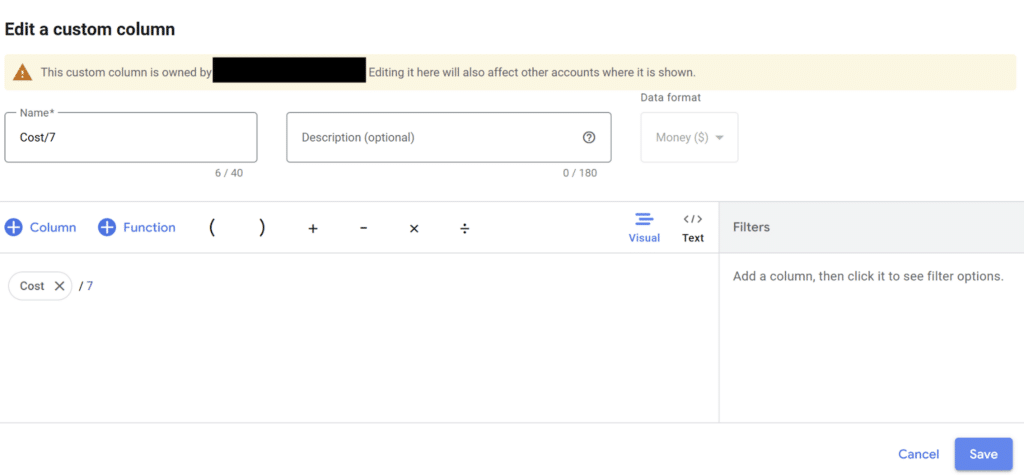The image size is (1024, 475).
Task: Click the Filters panel header
Action: pos(870,227)
